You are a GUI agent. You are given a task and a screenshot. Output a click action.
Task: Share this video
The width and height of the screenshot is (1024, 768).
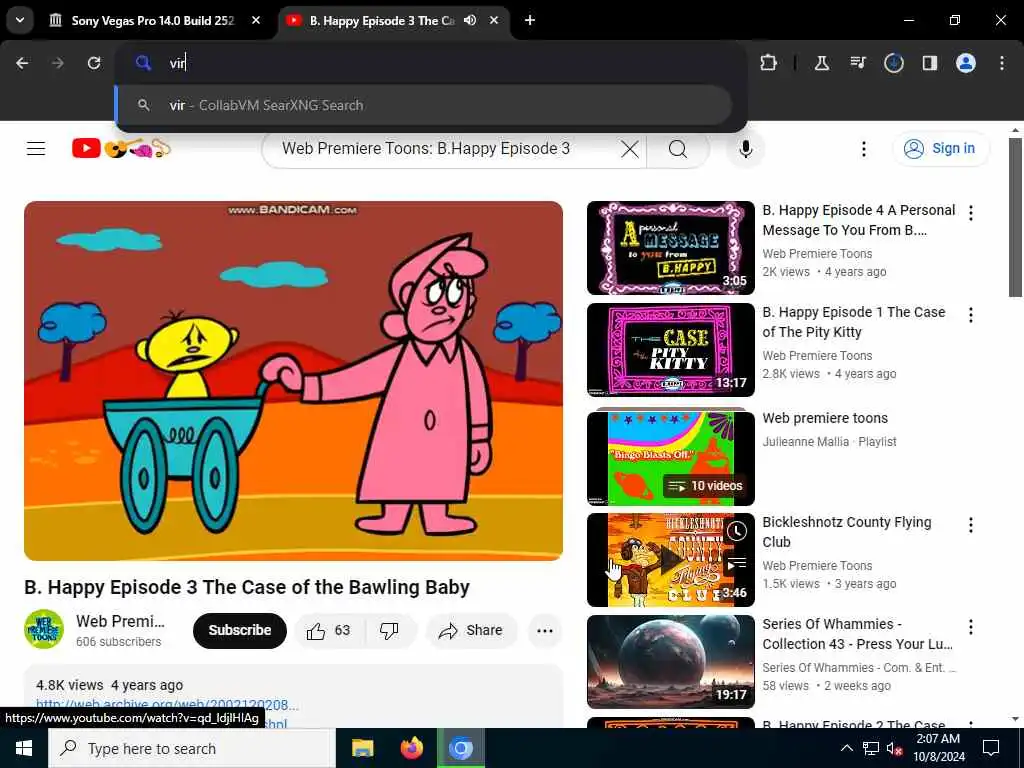click(x=471, y=630)
